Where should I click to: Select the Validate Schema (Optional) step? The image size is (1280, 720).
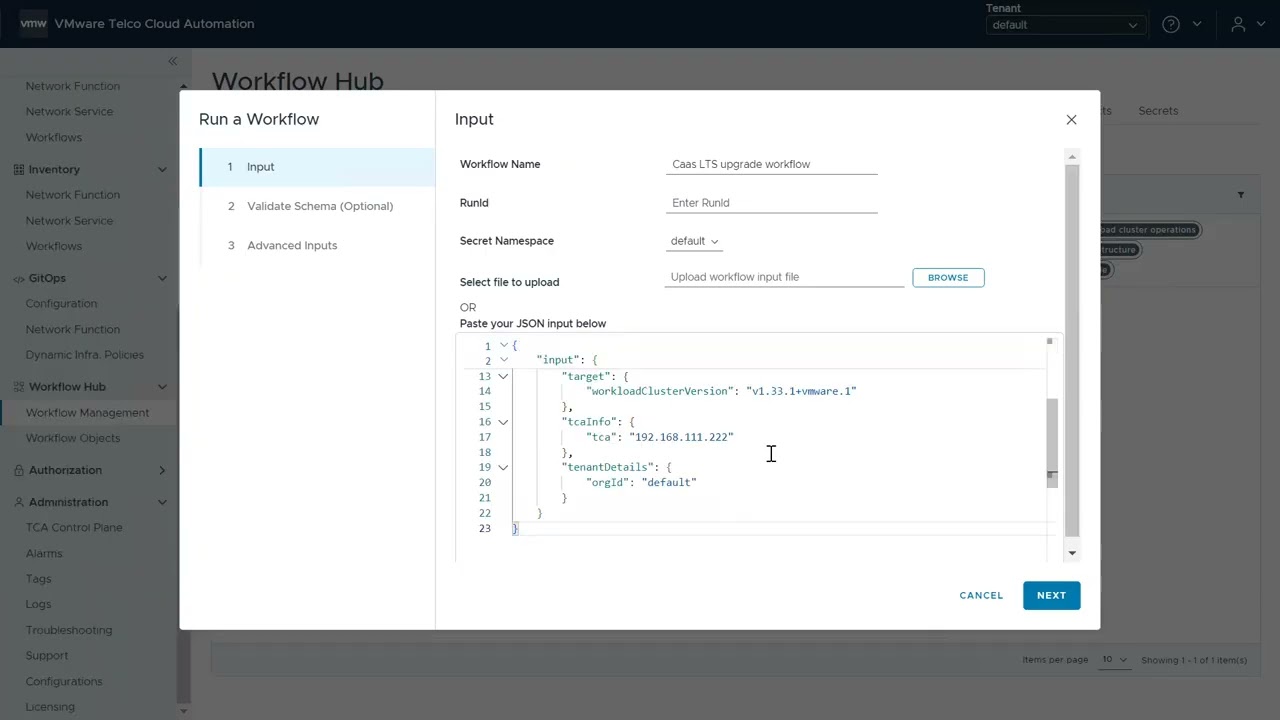pos(319,206)
